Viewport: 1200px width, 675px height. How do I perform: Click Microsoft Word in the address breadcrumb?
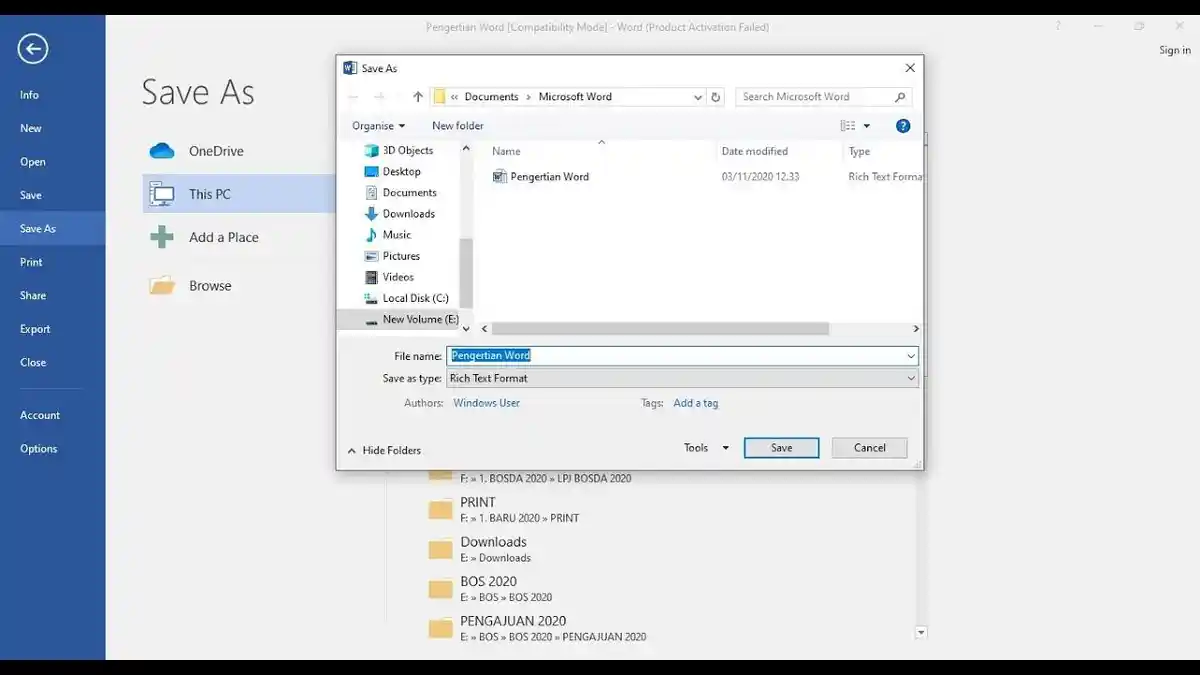[x=575, y=97]
